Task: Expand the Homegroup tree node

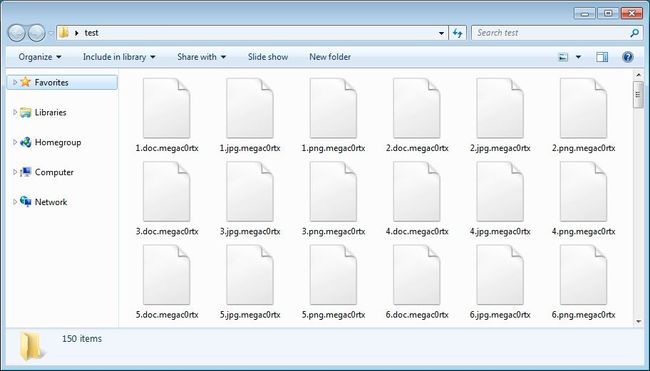Action: (15, 142)
